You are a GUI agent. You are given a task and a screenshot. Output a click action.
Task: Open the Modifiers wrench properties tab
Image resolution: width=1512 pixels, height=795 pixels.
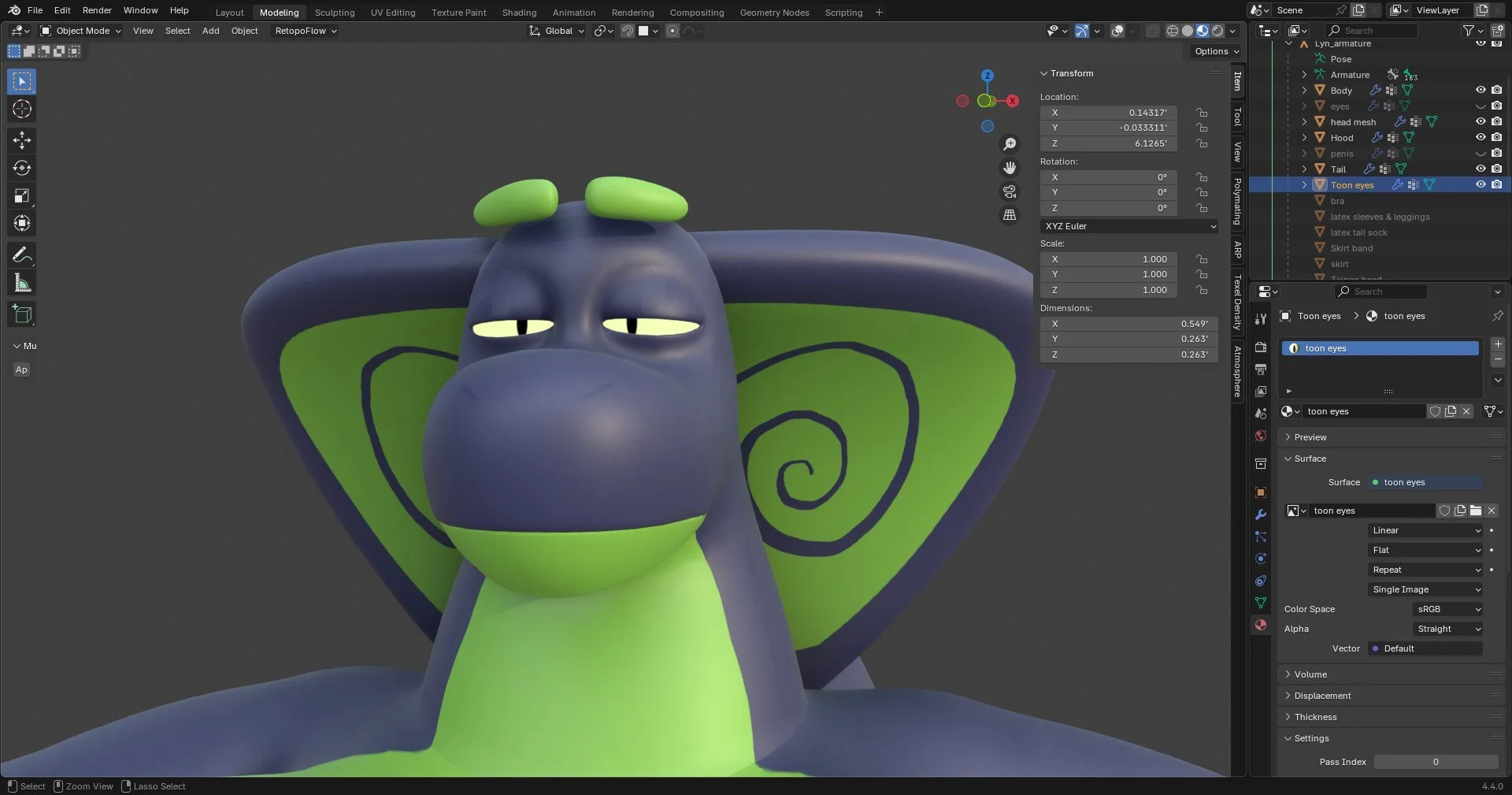pyautogui.click(x=1261, y=515)
